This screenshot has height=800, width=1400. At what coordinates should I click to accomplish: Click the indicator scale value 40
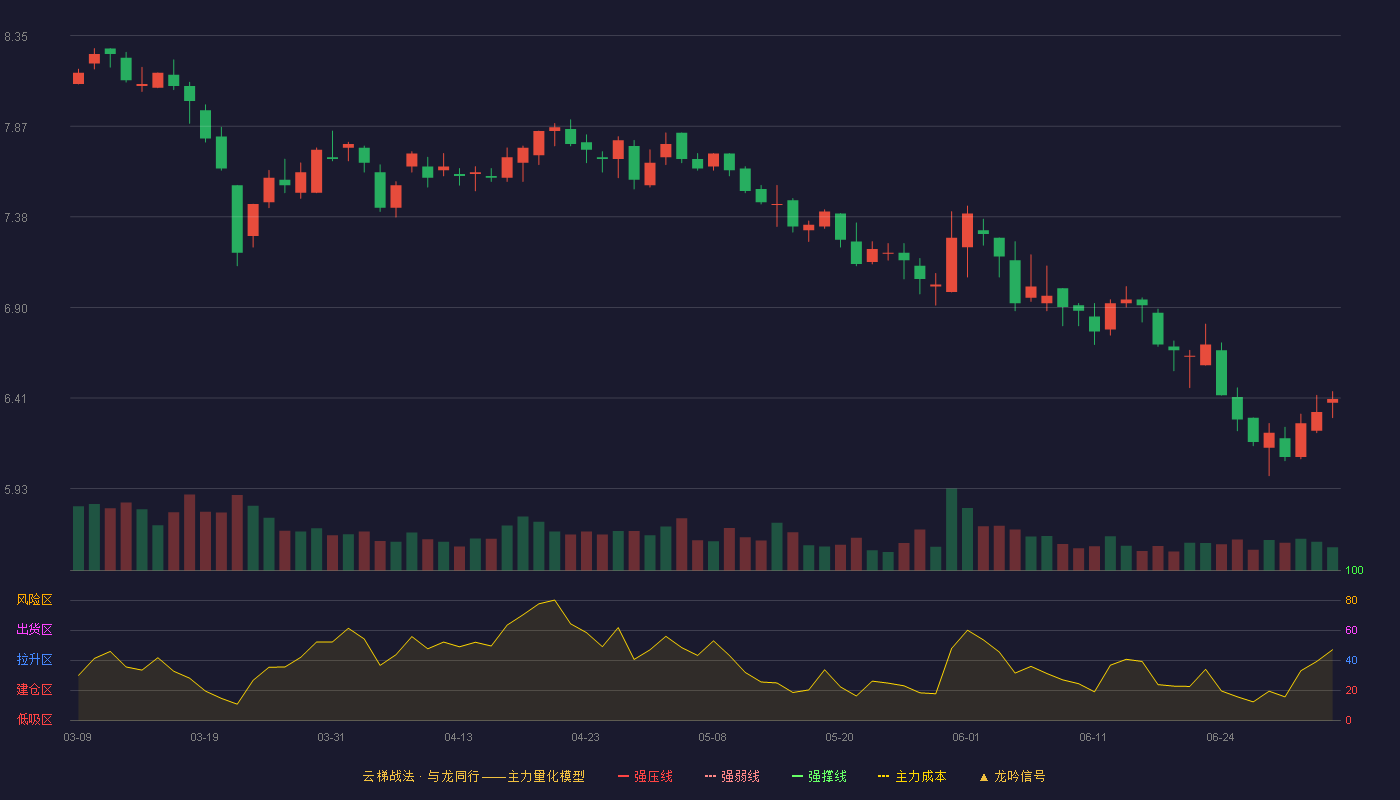point(1351,660)
